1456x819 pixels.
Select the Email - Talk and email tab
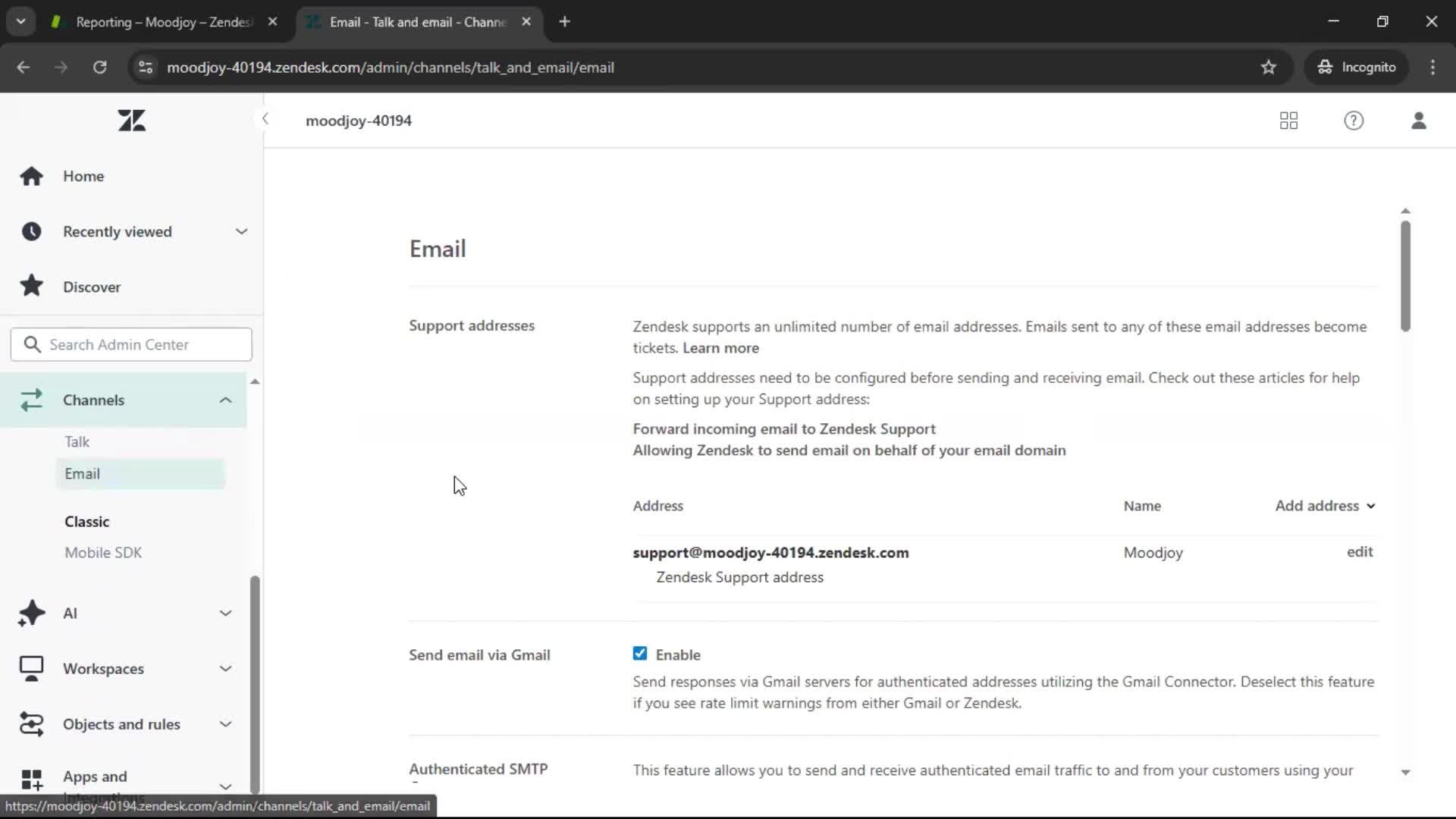pos(418,22)
